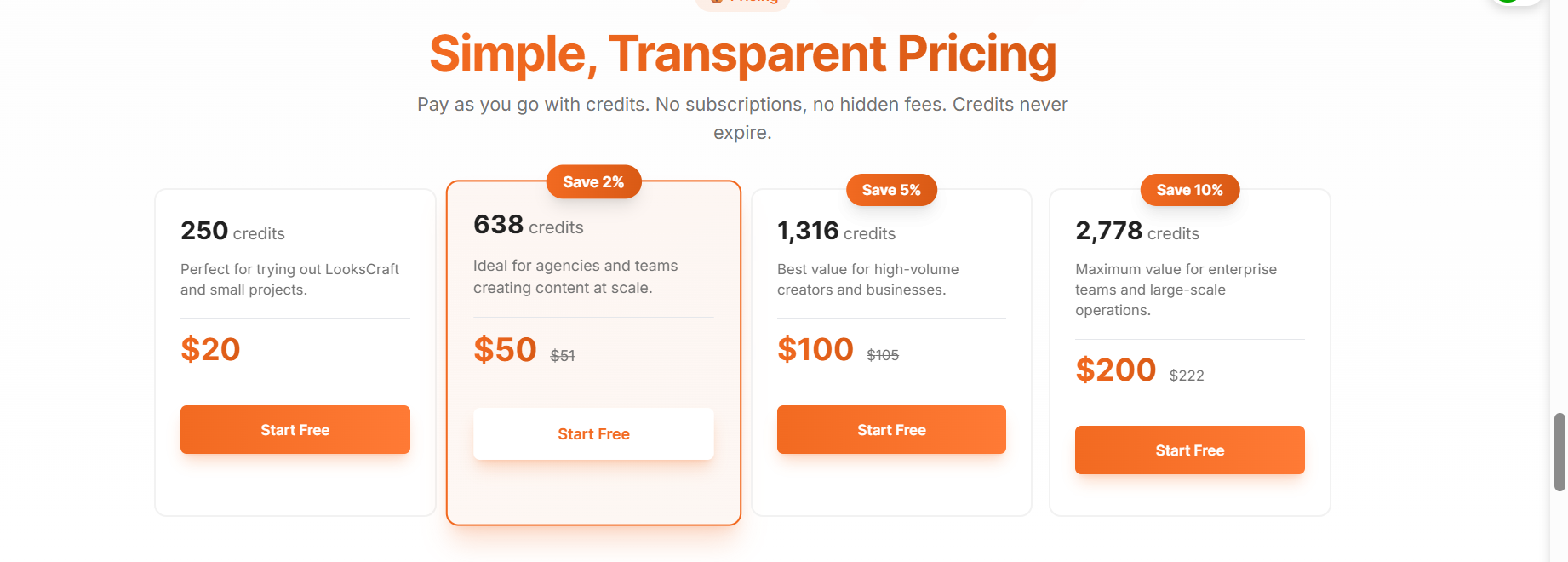Screen dimensions: 1568x562
Task: Click the crossed-out $51 price
Action: pyautogui.click(x=563, y=356)
